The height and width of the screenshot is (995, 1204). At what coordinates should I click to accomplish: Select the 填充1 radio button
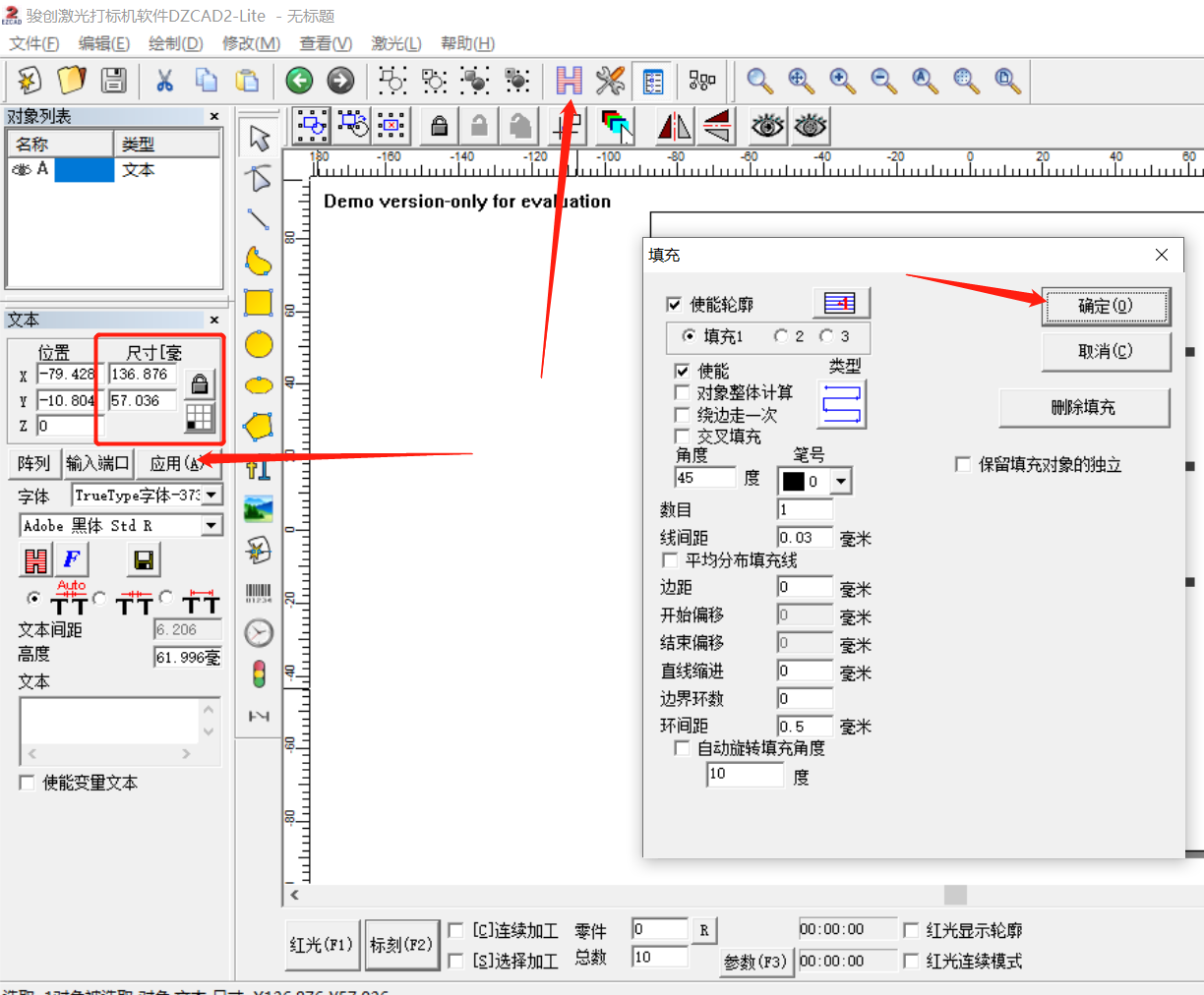tap(689, 336)
